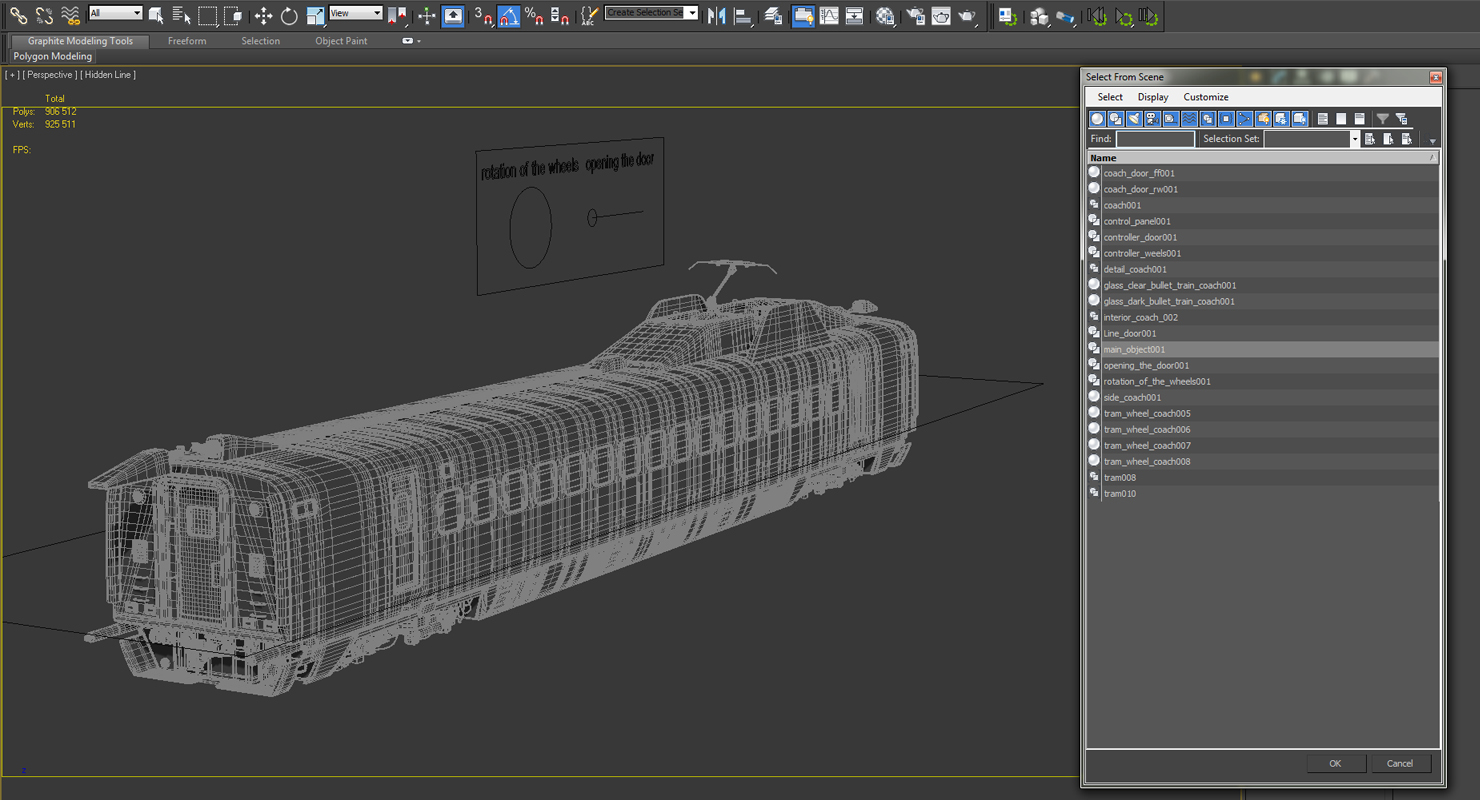The height and width of the screenshot is (800, 1480).
Task: Click the funnel filter icon
Action: tap(1383, 119)
